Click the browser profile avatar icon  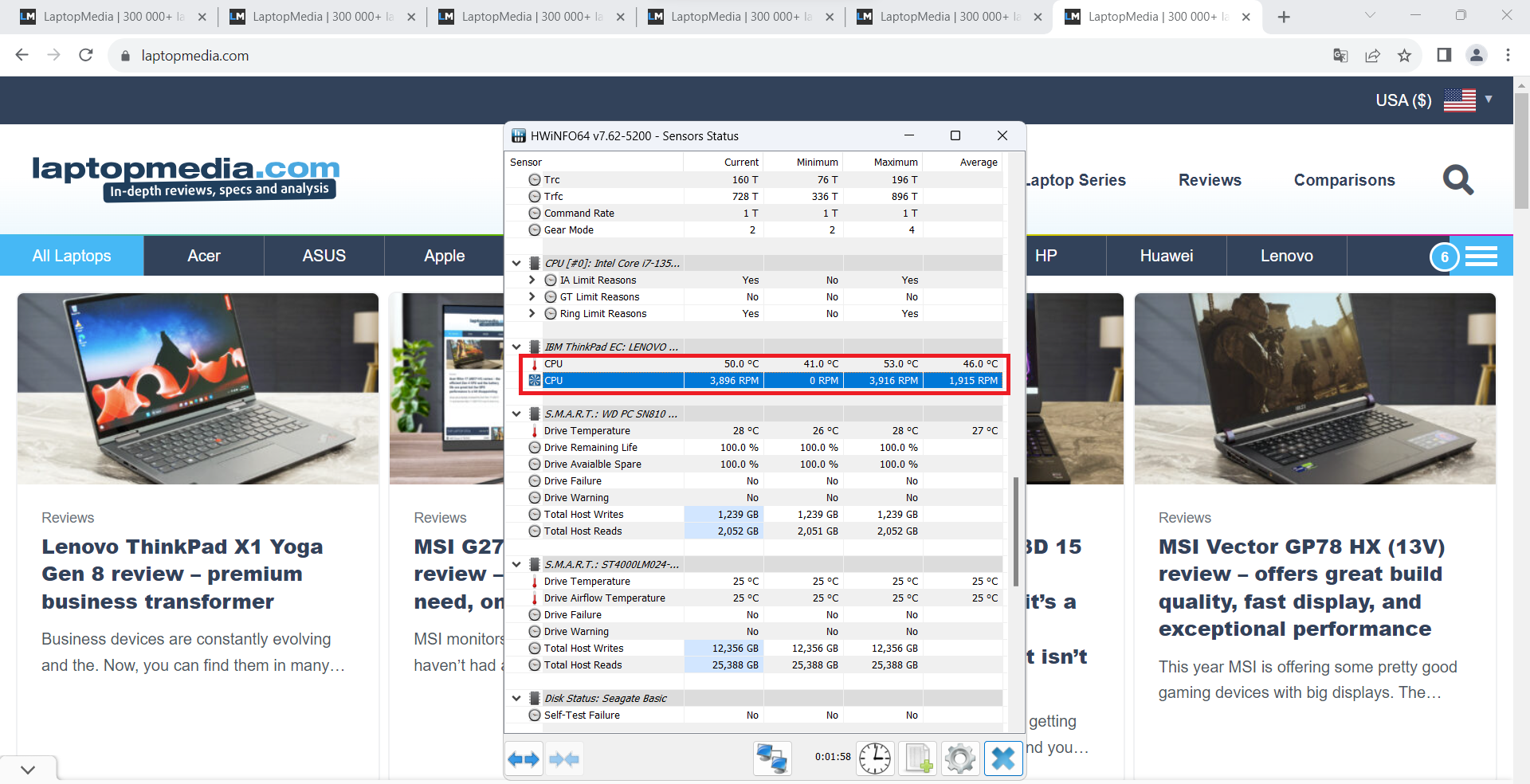point(1477,55)
